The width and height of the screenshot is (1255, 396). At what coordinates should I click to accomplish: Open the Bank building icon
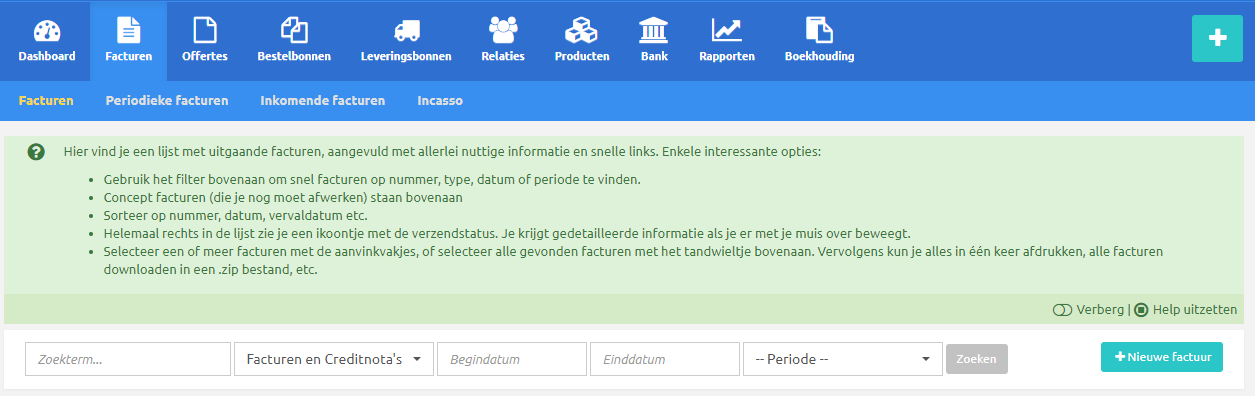tap(654, 30)
